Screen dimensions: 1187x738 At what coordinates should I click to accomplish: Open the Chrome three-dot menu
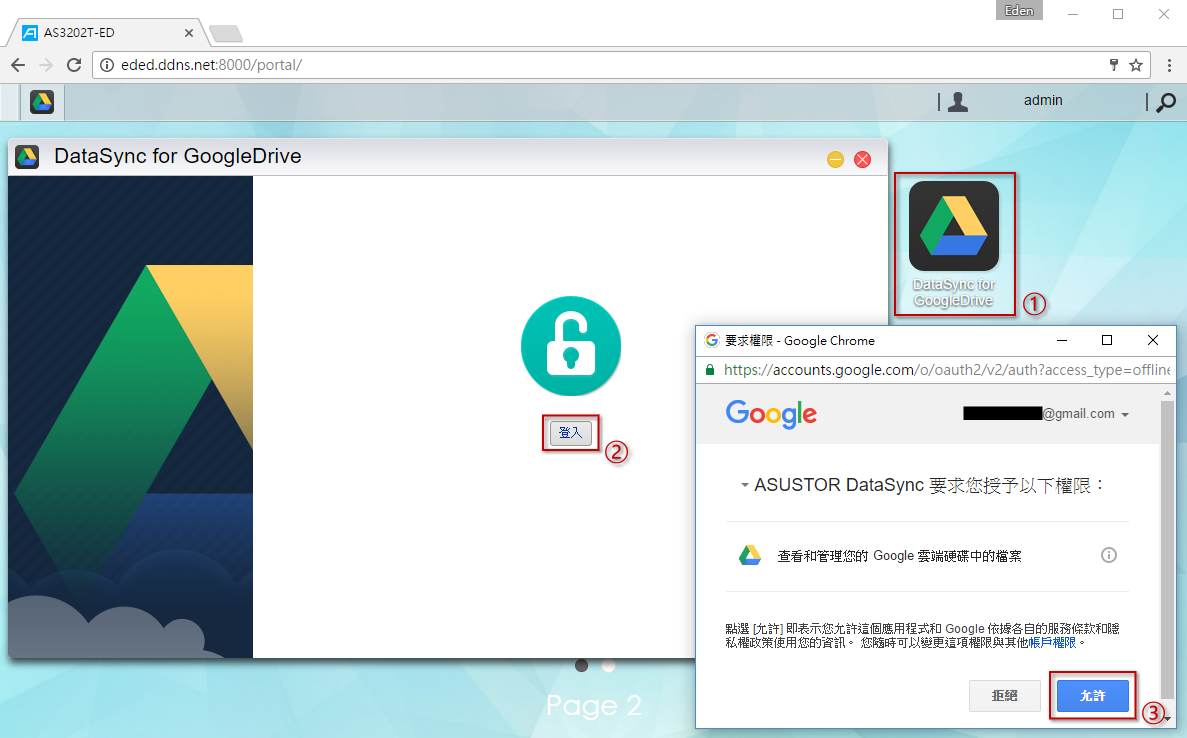1170,65
